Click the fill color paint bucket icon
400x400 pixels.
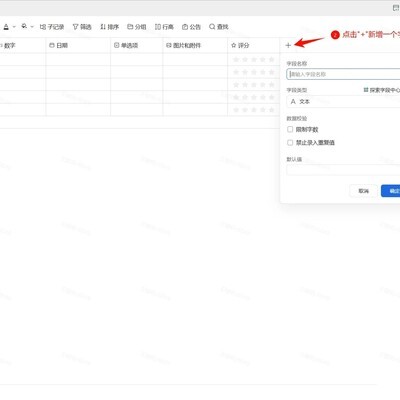click(x=24, y=26)
